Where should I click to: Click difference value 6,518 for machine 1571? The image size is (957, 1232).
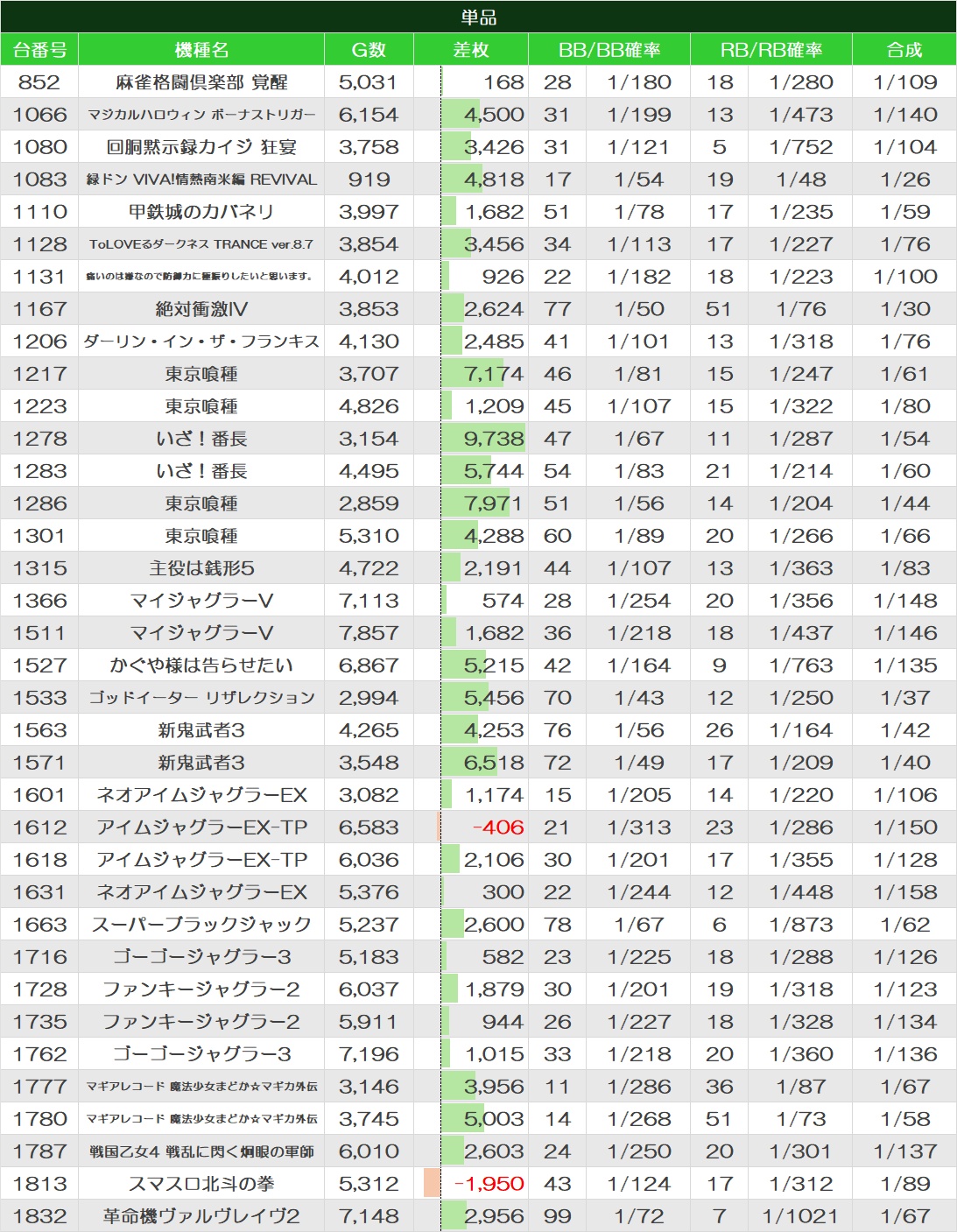pos(494,763)
